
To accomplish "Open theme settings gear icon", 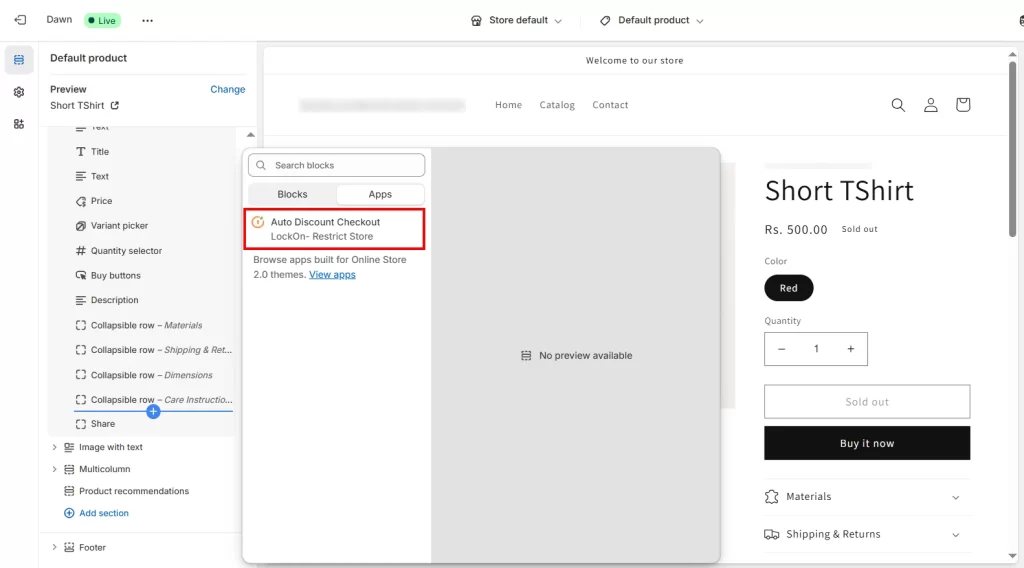I will pyautogui.click(x=19, y=92).
